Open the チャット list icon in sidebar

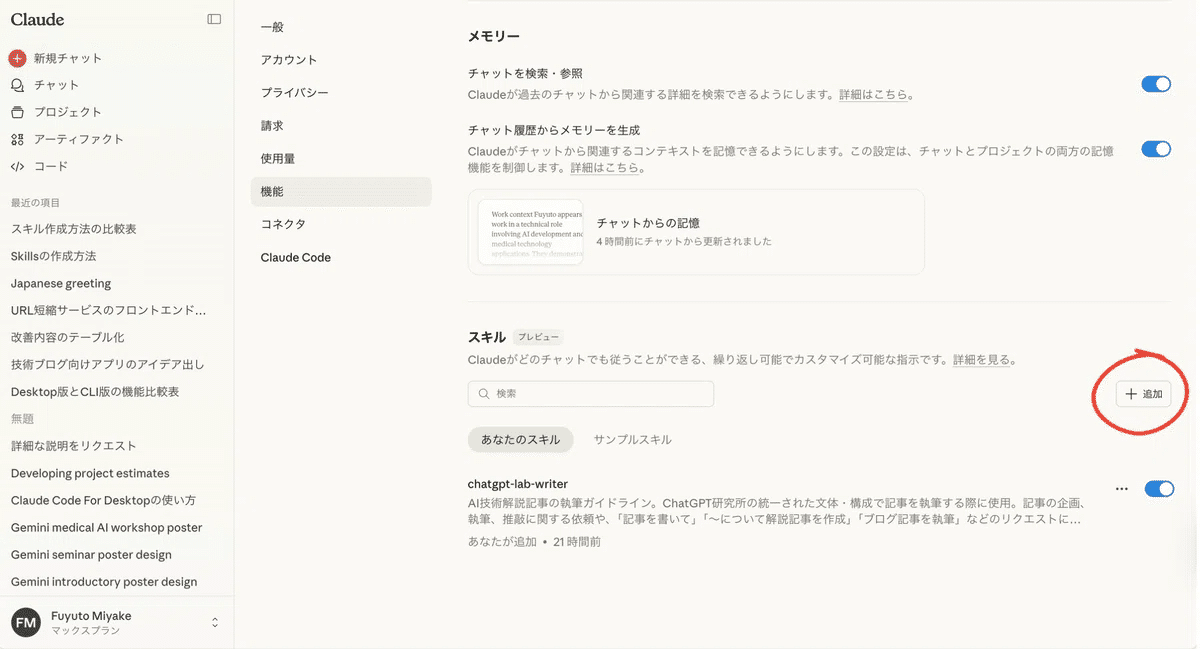(17, 85)
